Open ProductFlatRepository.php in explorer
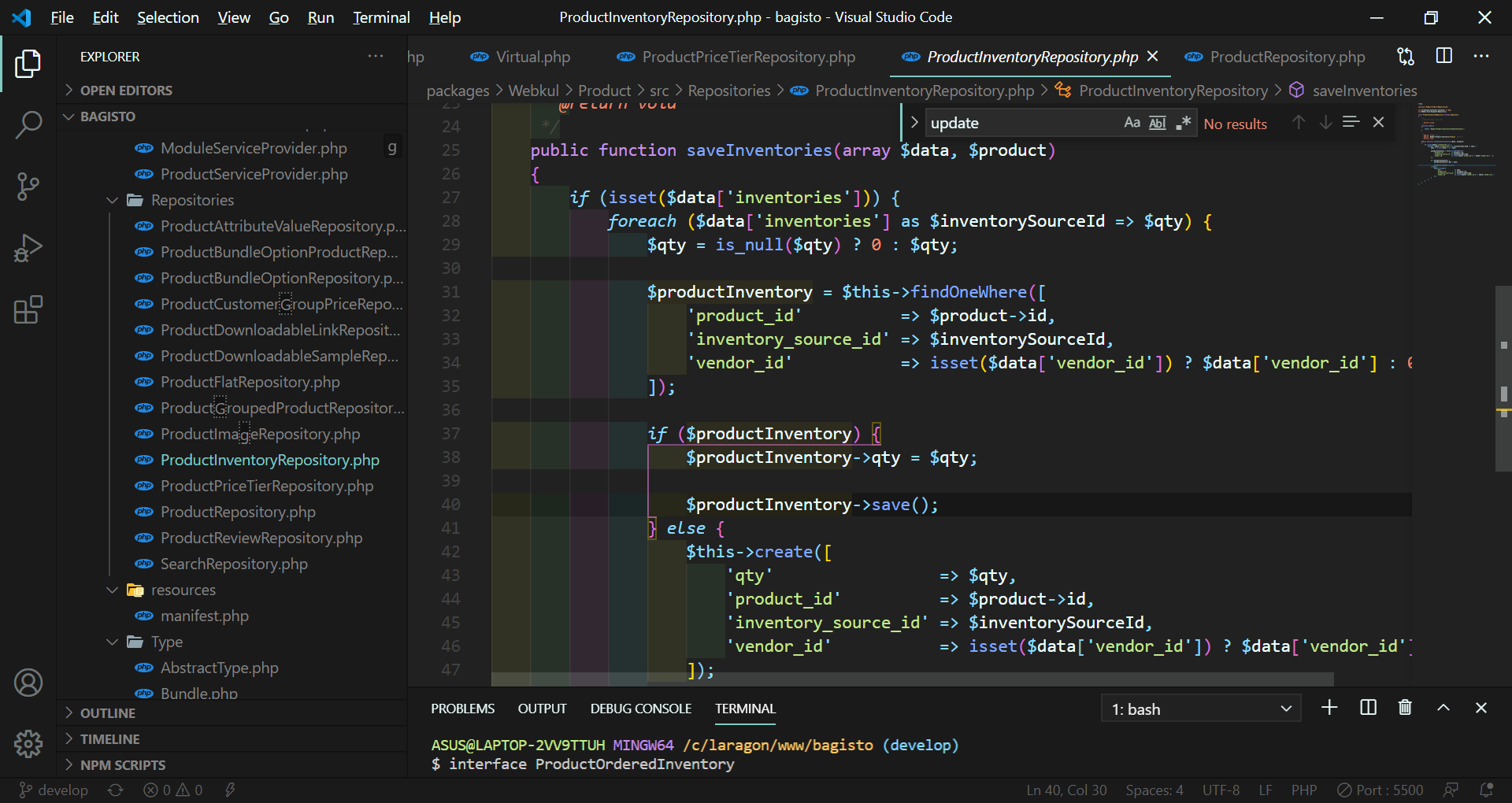Screen dimensions: 1512x803 pyautogui.click(x=250, y=382)
